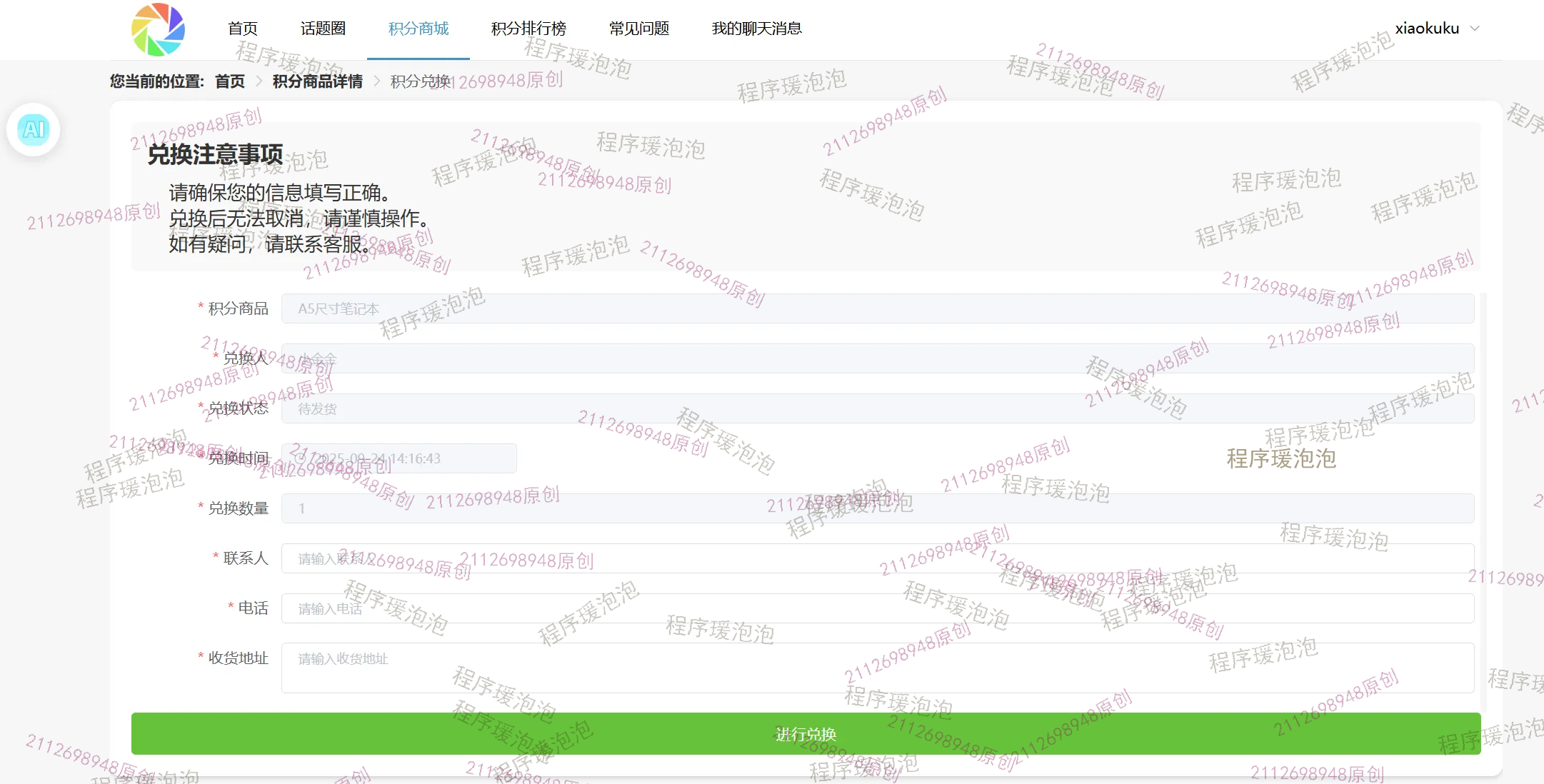Open the xiaokuku account menu
Screen dimensions: 1544x784
(x=1427, y=29)
